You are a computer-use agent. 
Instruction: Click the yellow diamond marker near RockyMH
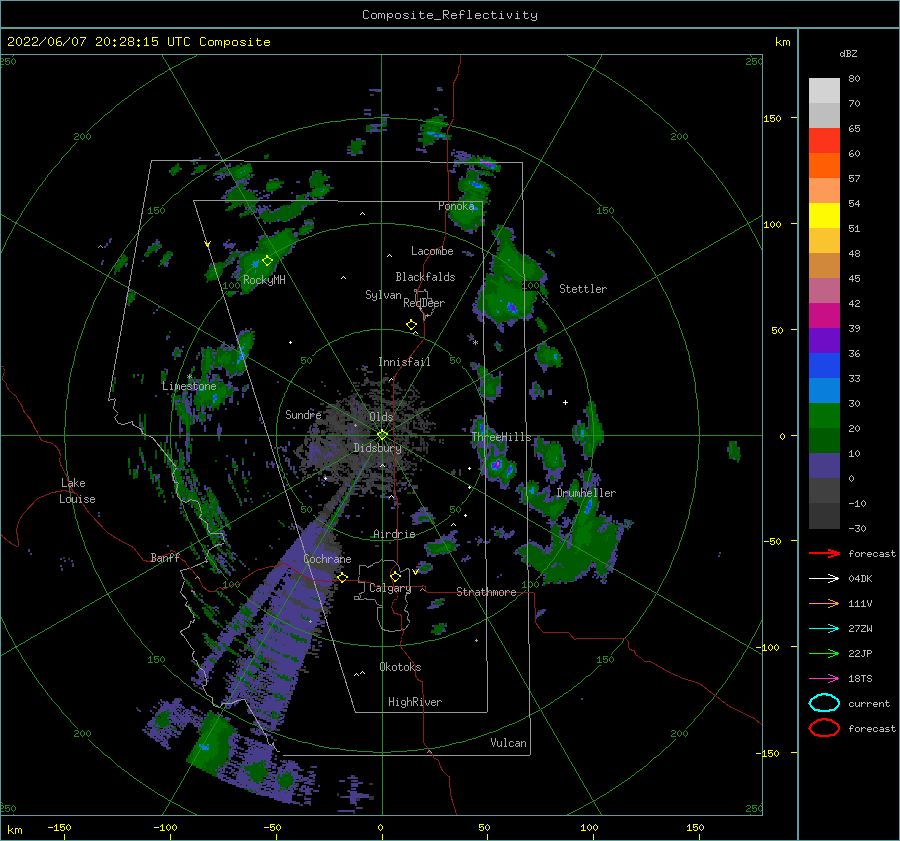267,261
